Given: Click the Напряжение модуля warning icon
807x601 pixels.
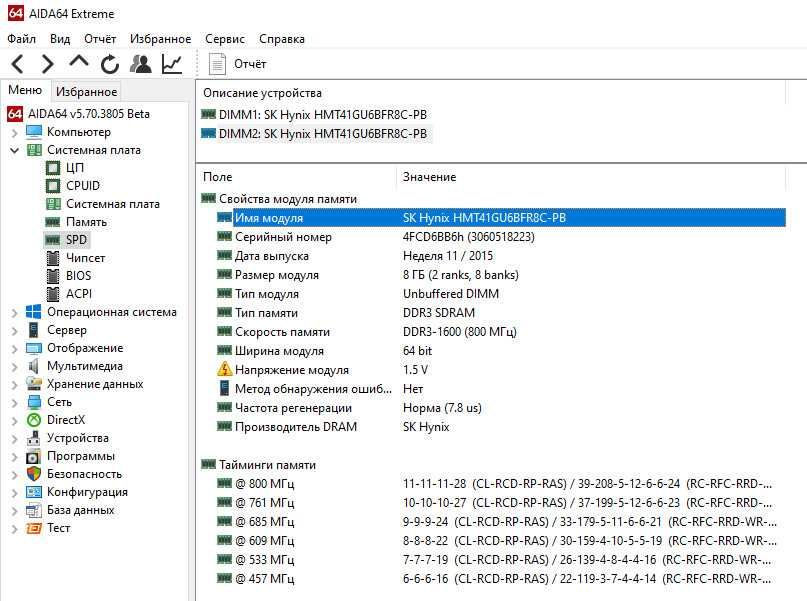Looking at the screenshot, I should tap(224, 369).
